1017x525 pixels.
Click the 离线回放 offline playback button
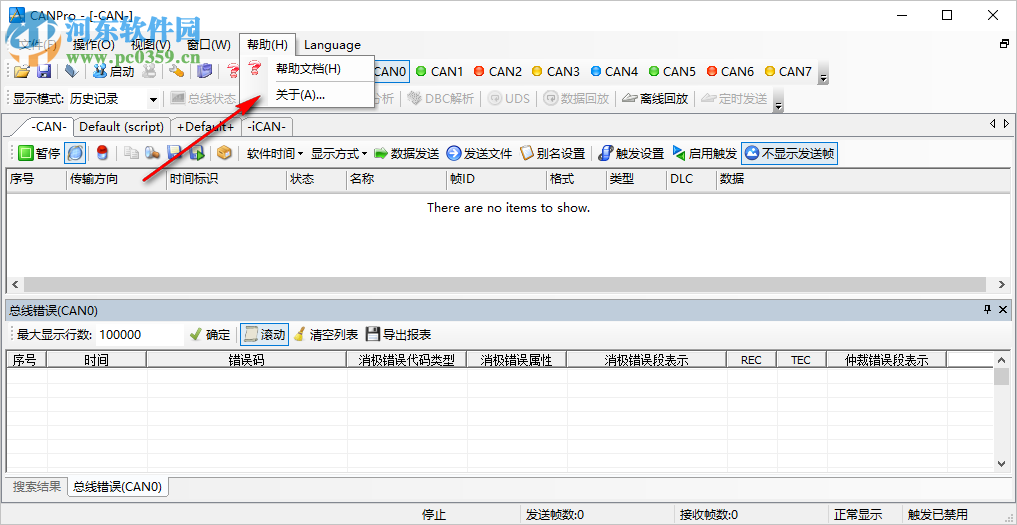point(654,99)
